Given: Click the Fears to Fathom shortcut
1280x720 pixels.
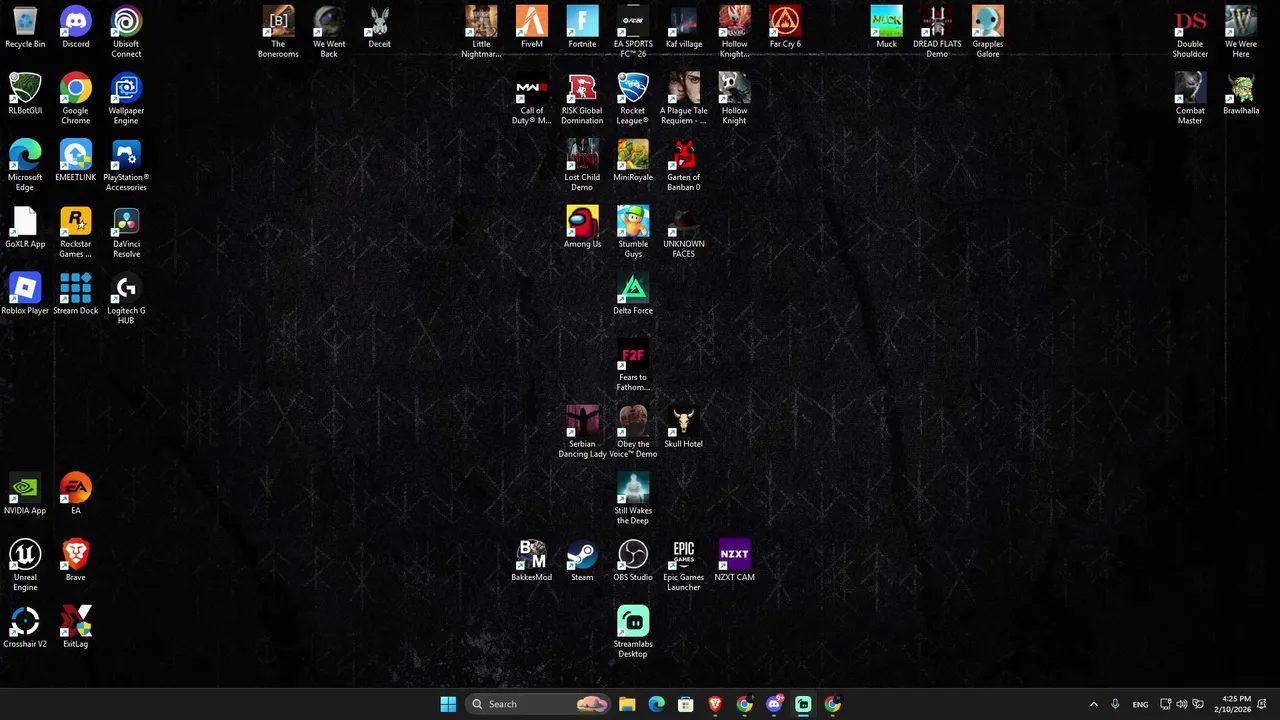Looking at the screenshot, I should 633,366.
